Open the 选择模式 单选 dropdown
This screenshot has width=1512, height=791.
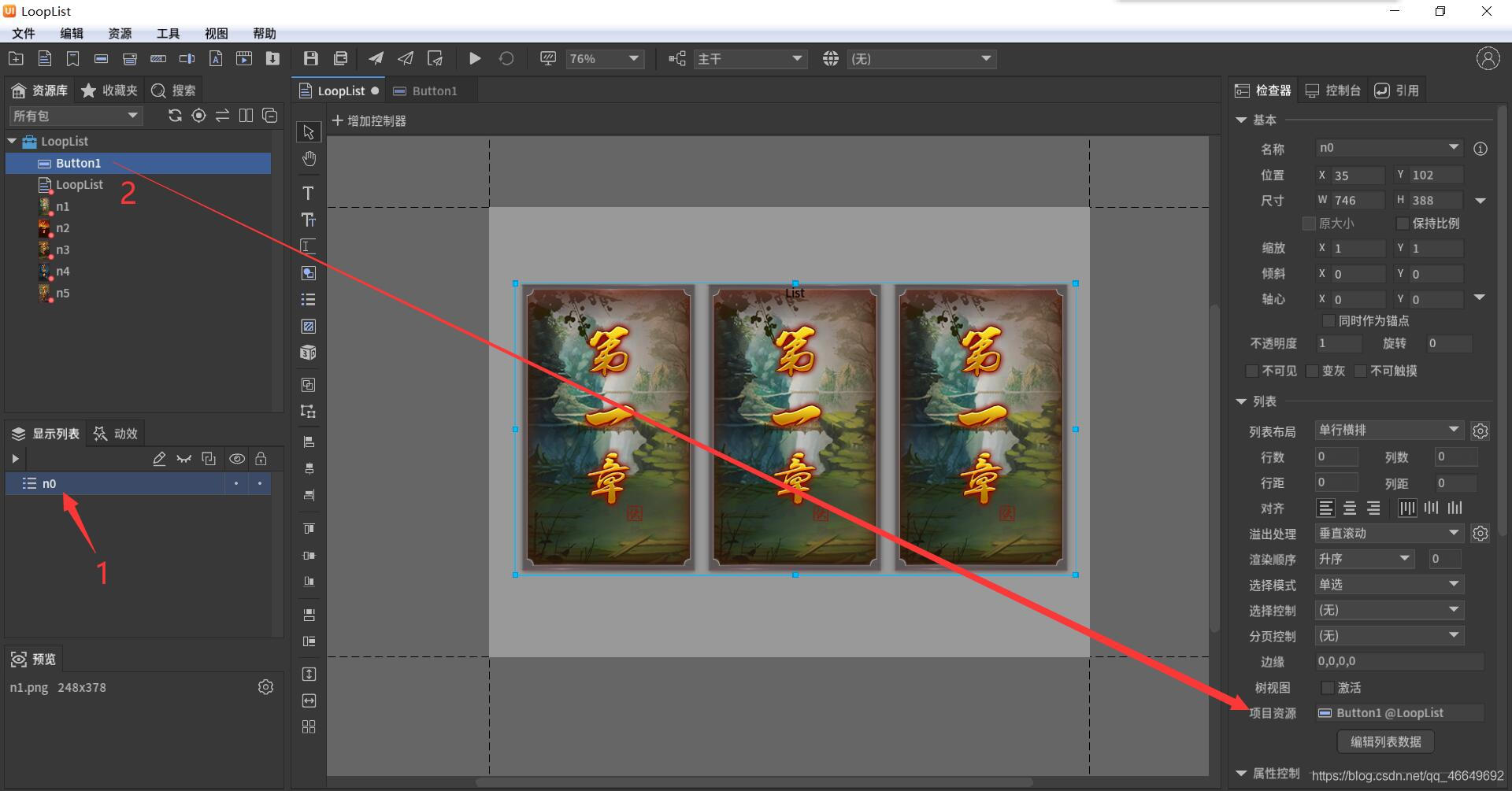1389,585
